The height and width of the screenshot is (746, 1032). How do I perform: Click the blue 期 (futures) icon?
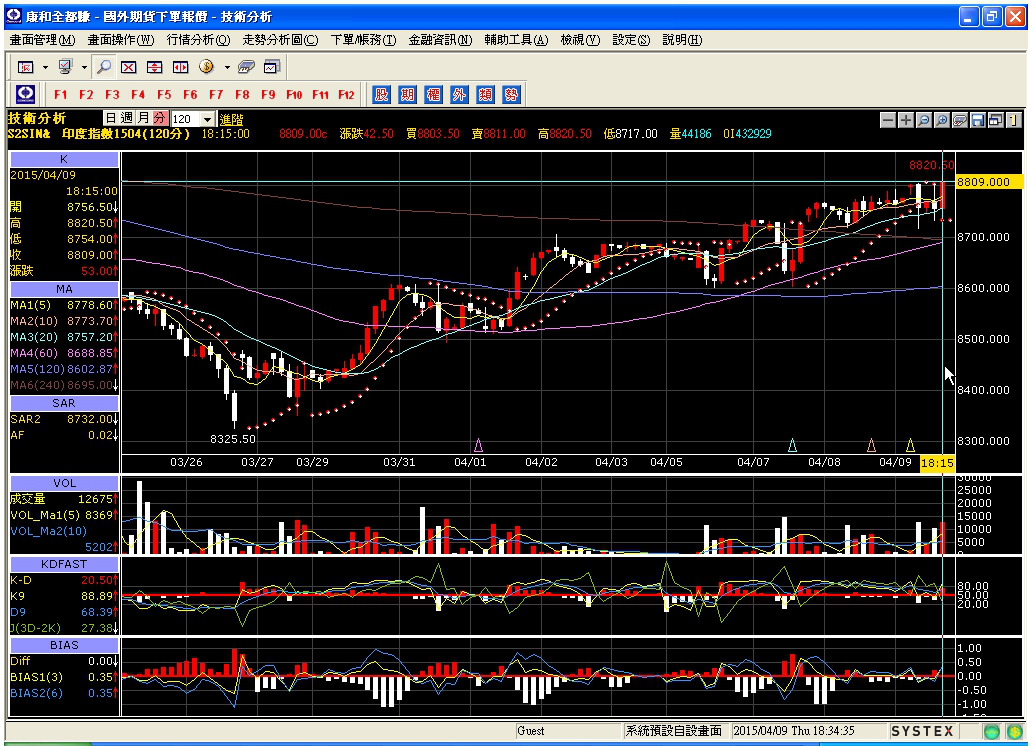pyautogui.click(x=407, y=94)
